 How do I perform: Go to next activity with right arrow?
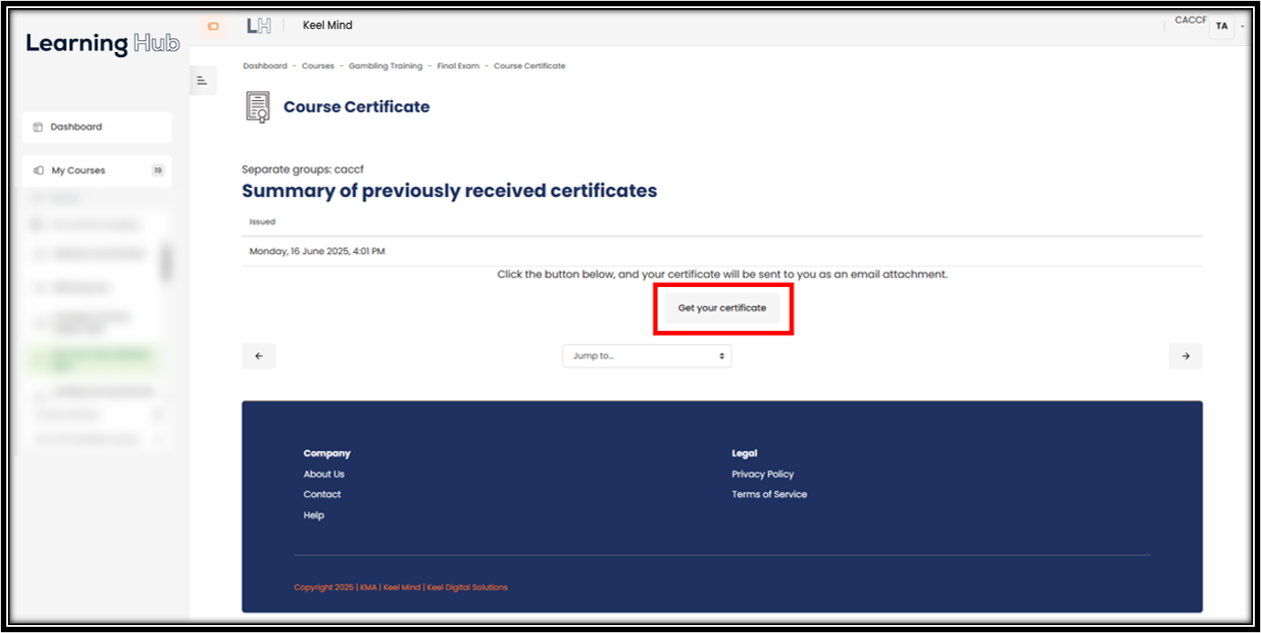(x=1185, y=356)
